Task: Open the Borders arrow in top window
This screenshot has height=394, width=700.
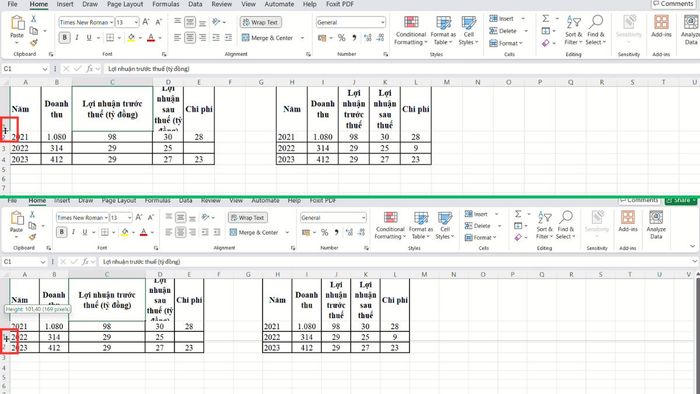Action: (119, 38)
